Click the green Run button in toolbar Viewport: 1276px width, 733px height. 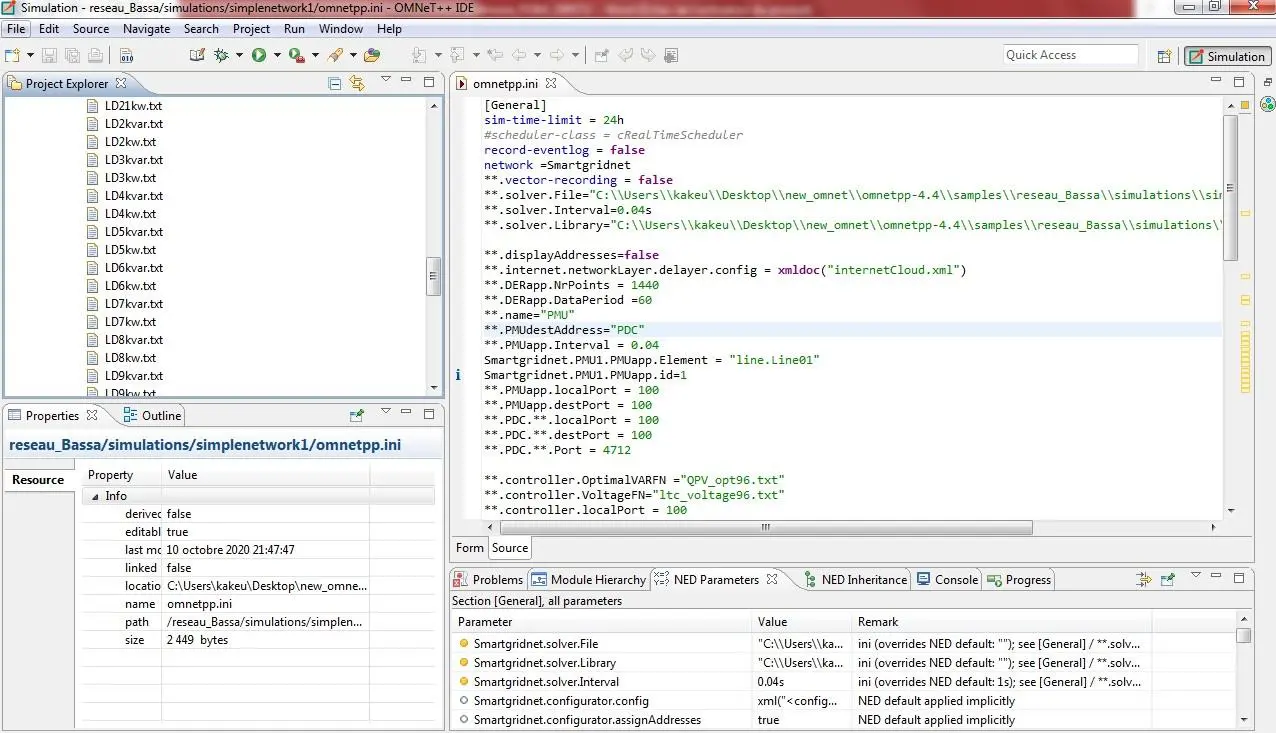(x=258, y=55)
